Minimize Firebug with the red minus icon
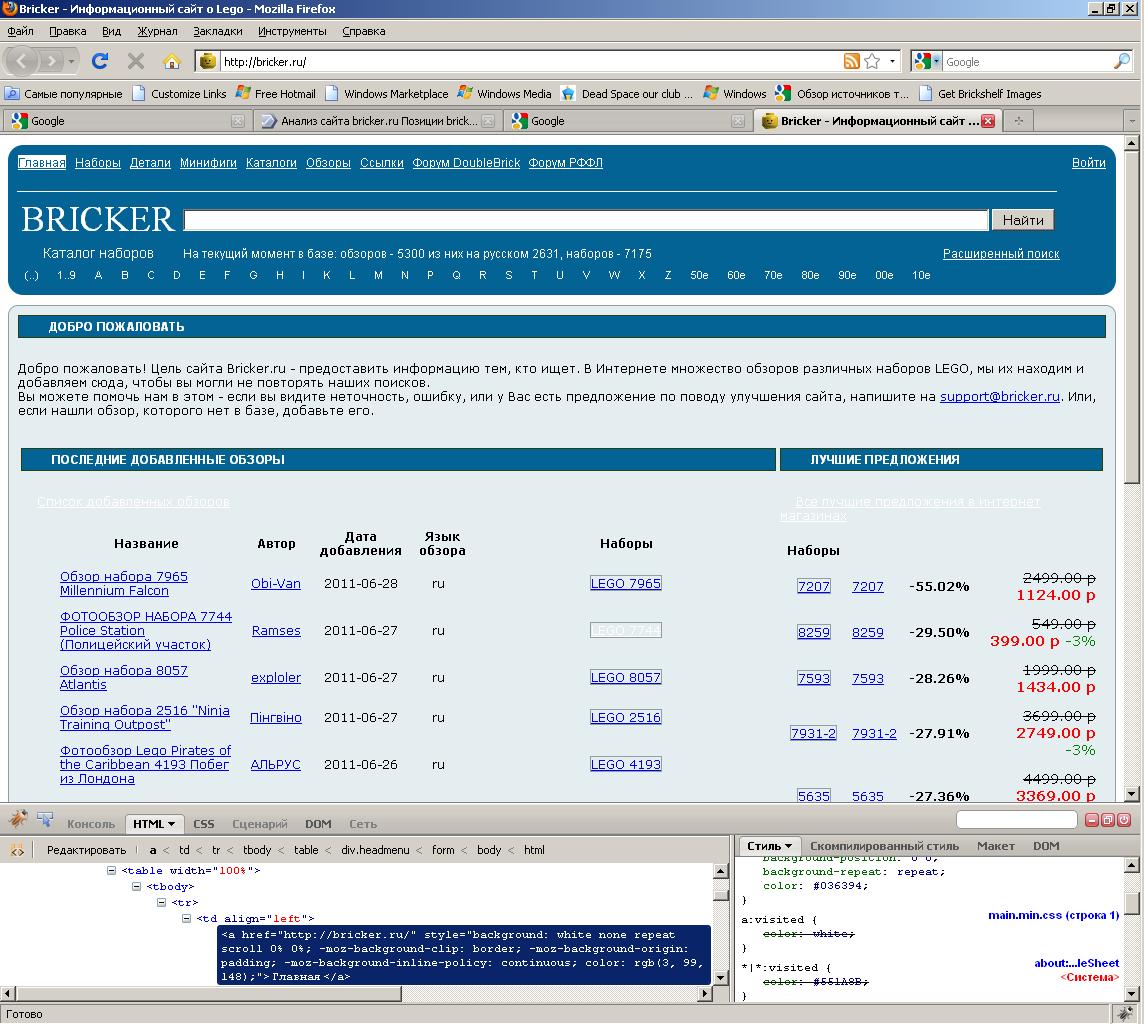The height and width of the screenshot is (1024, 1144). tap(1092, 820)
